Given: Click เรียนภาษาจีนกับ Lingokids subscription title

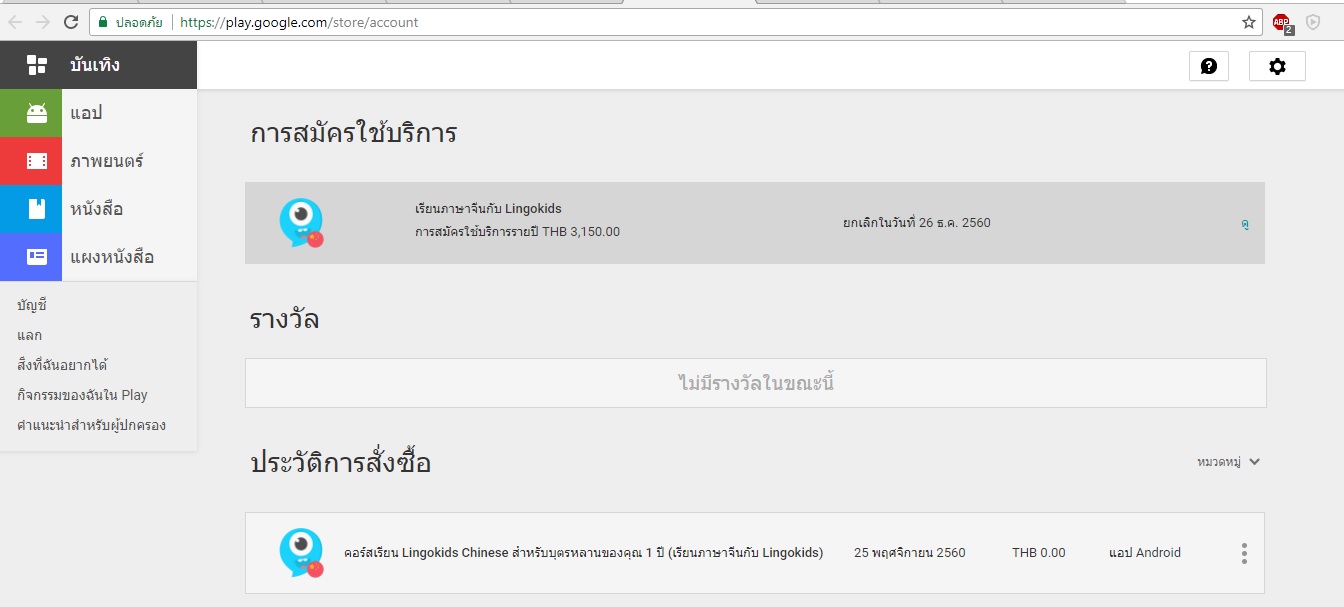Looking at the screenshot, I should click(488, 209).
